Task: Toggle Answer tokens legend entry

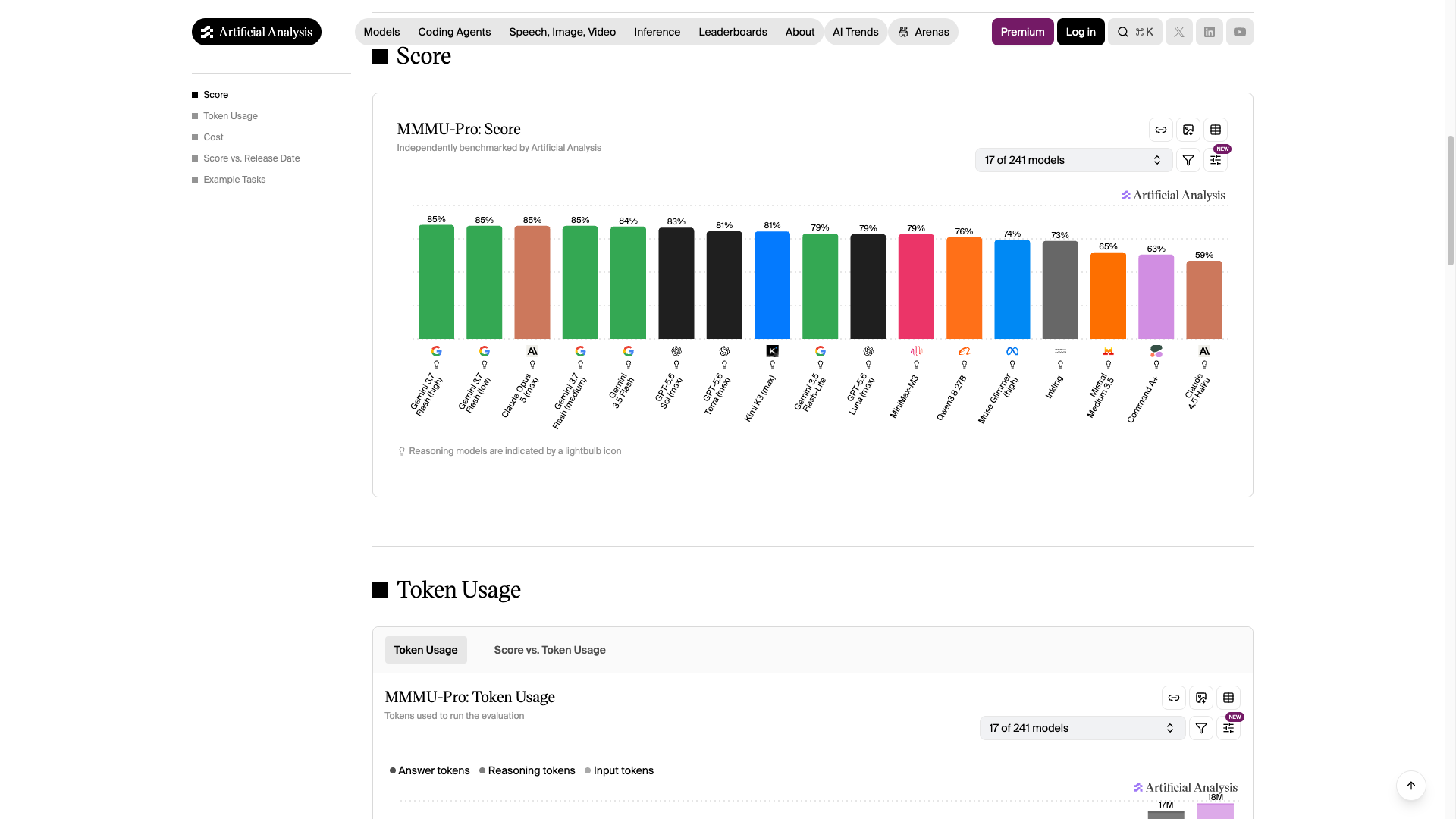Action: (x=429, y=770)
